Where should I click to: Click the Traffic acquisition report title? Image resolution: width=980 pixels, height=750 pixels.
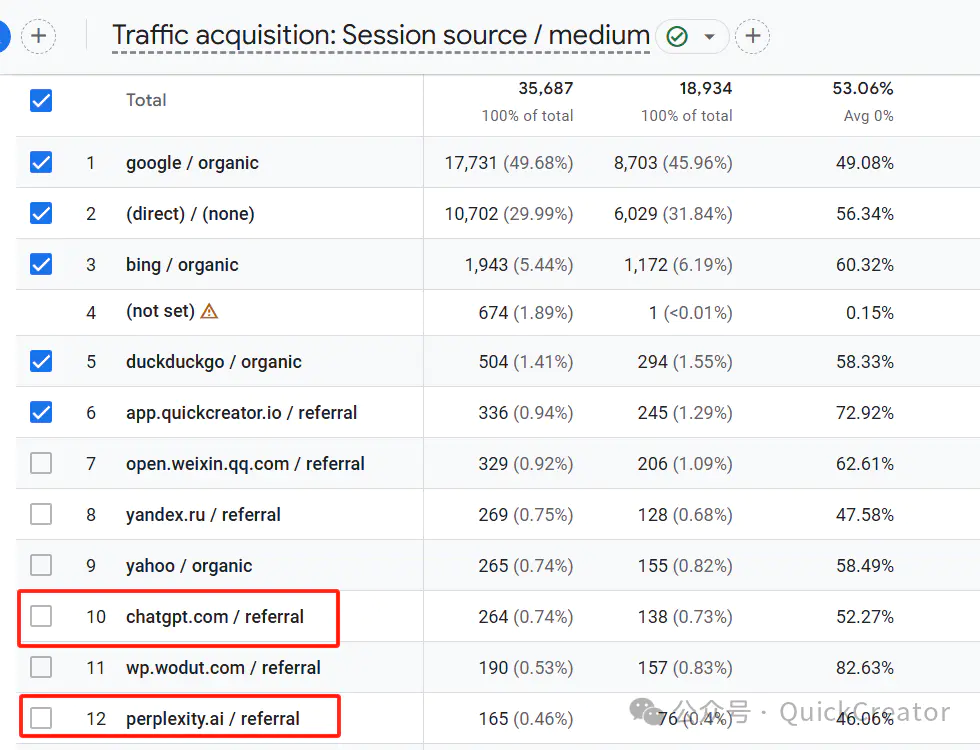(x=380, y=36)
